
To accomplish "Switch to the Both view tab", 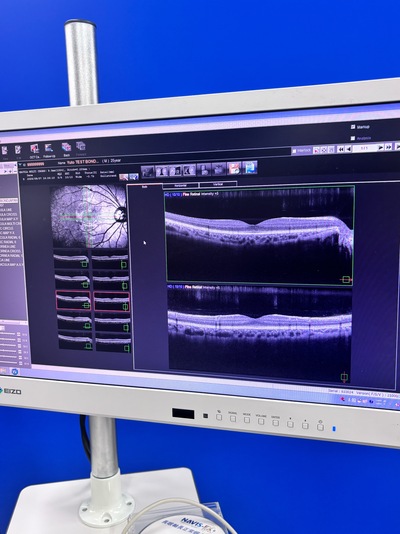I will (145, 187).
